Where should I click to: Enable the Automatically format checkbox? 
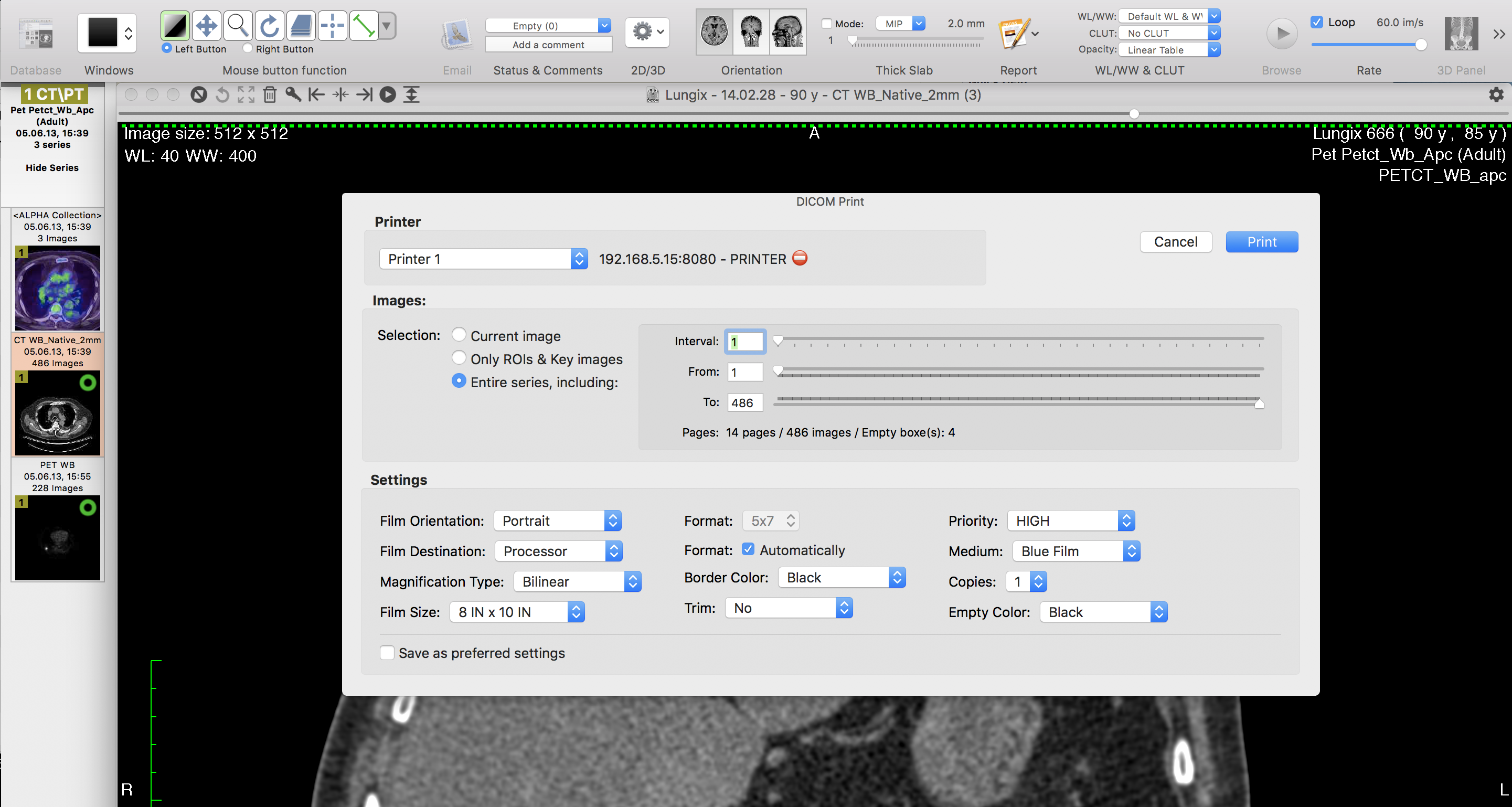748,549
